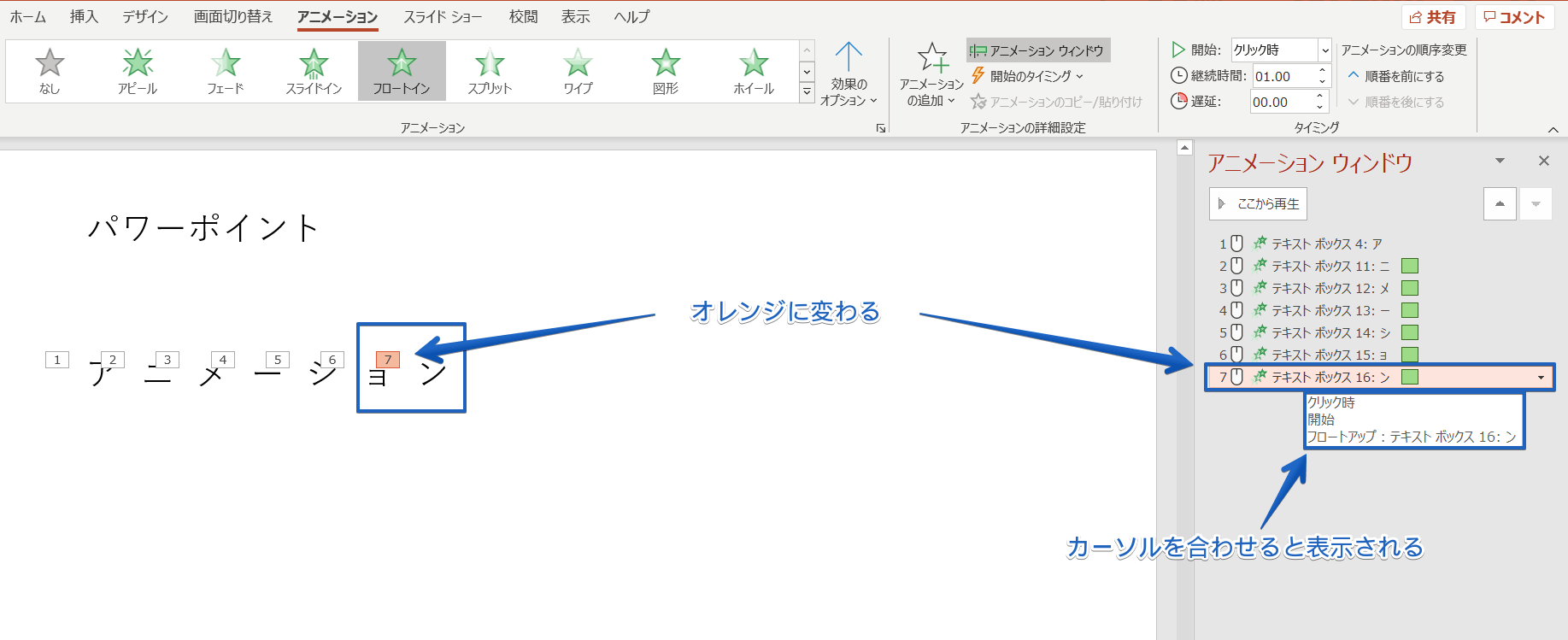The height and width of the screenshot is (640, 1568).
Task: Click animation number tag 5 on slide
Action: [x=278, y=360]
